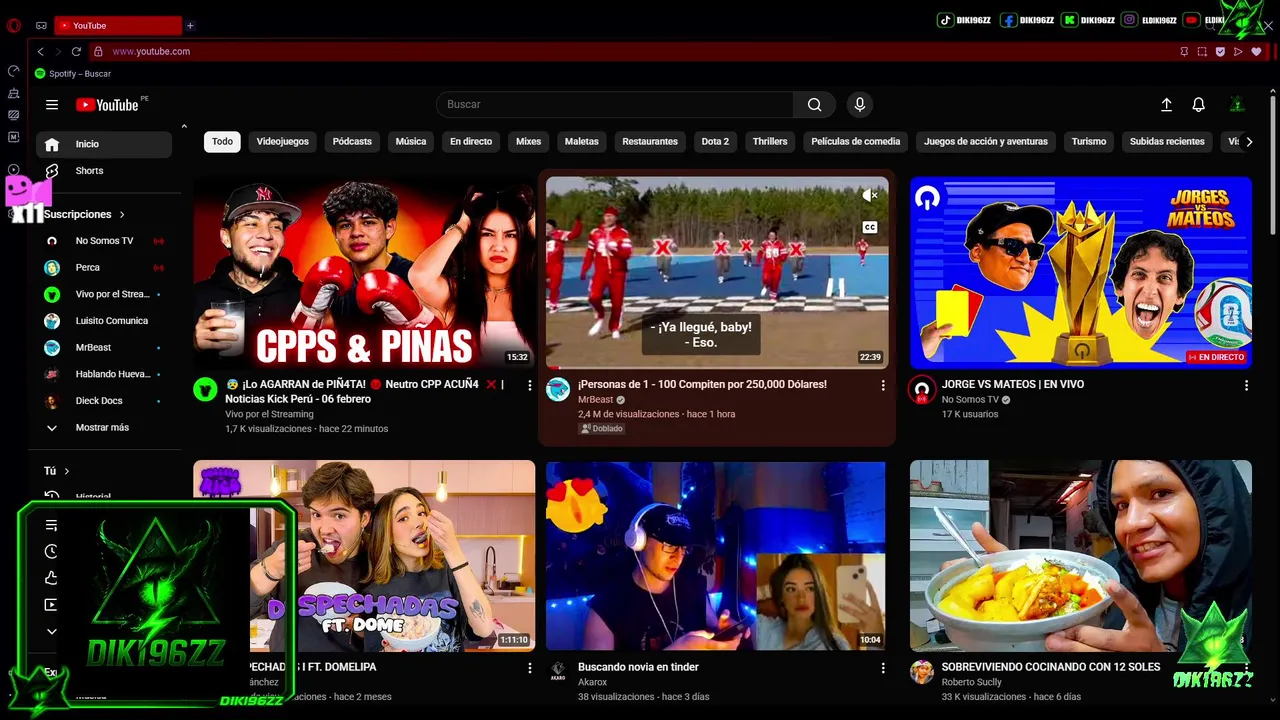Open the No Somos TV subscription
The height and width of the screenshot is (720, 1280).
[x=104, y=241]
